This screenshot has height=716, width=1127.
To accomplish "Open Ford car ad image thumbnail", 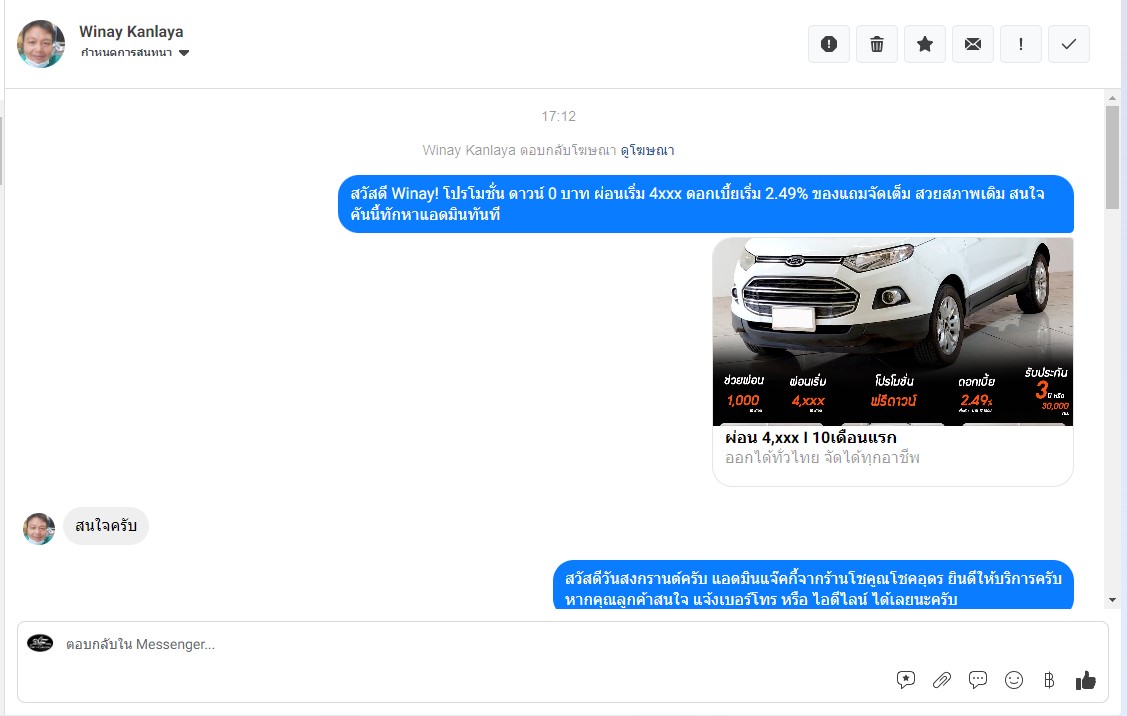I will coord(893,331).
